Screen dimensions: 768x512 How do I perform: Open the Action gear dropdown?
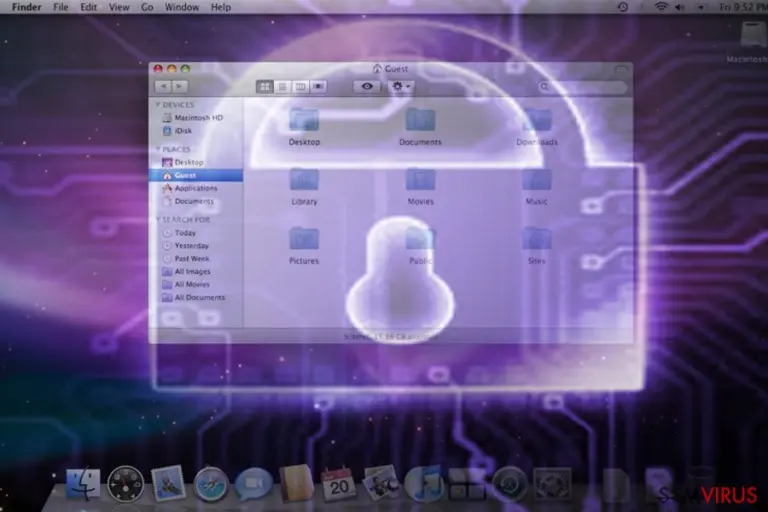(401, 87)
